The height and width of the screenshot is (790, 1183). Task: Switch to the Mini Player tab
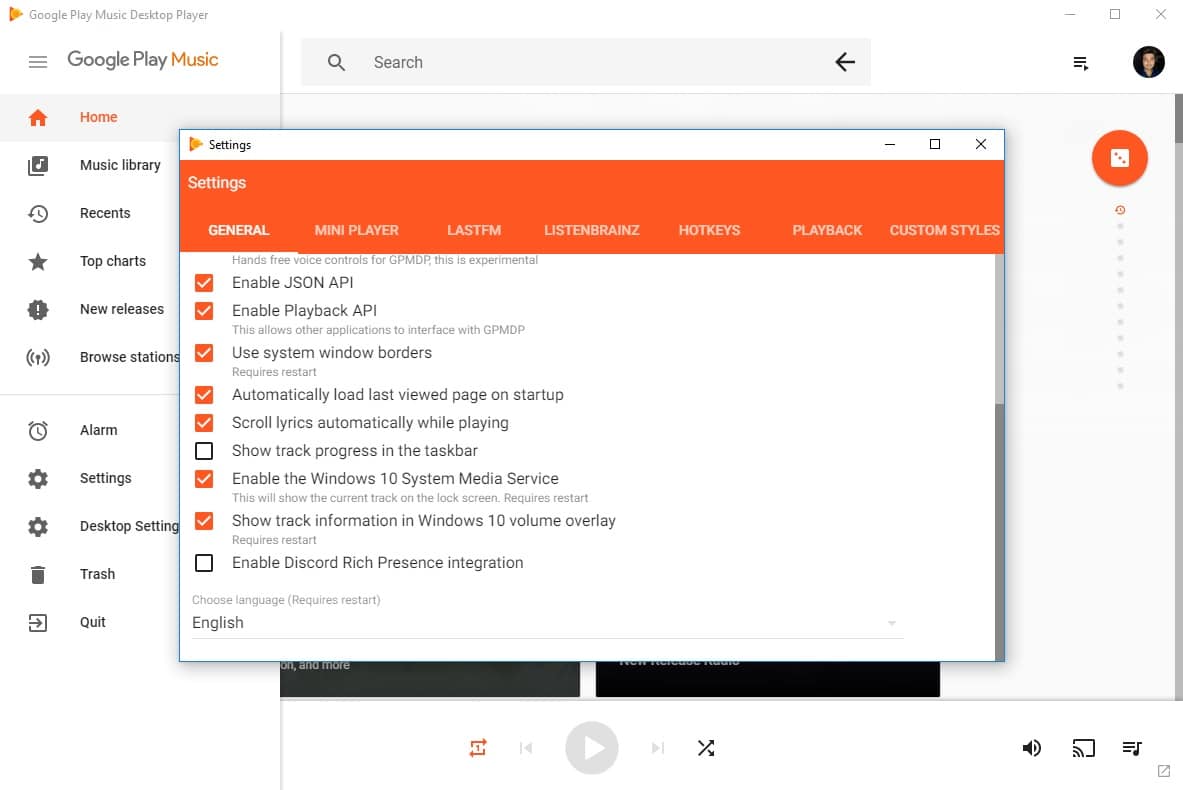356,230
